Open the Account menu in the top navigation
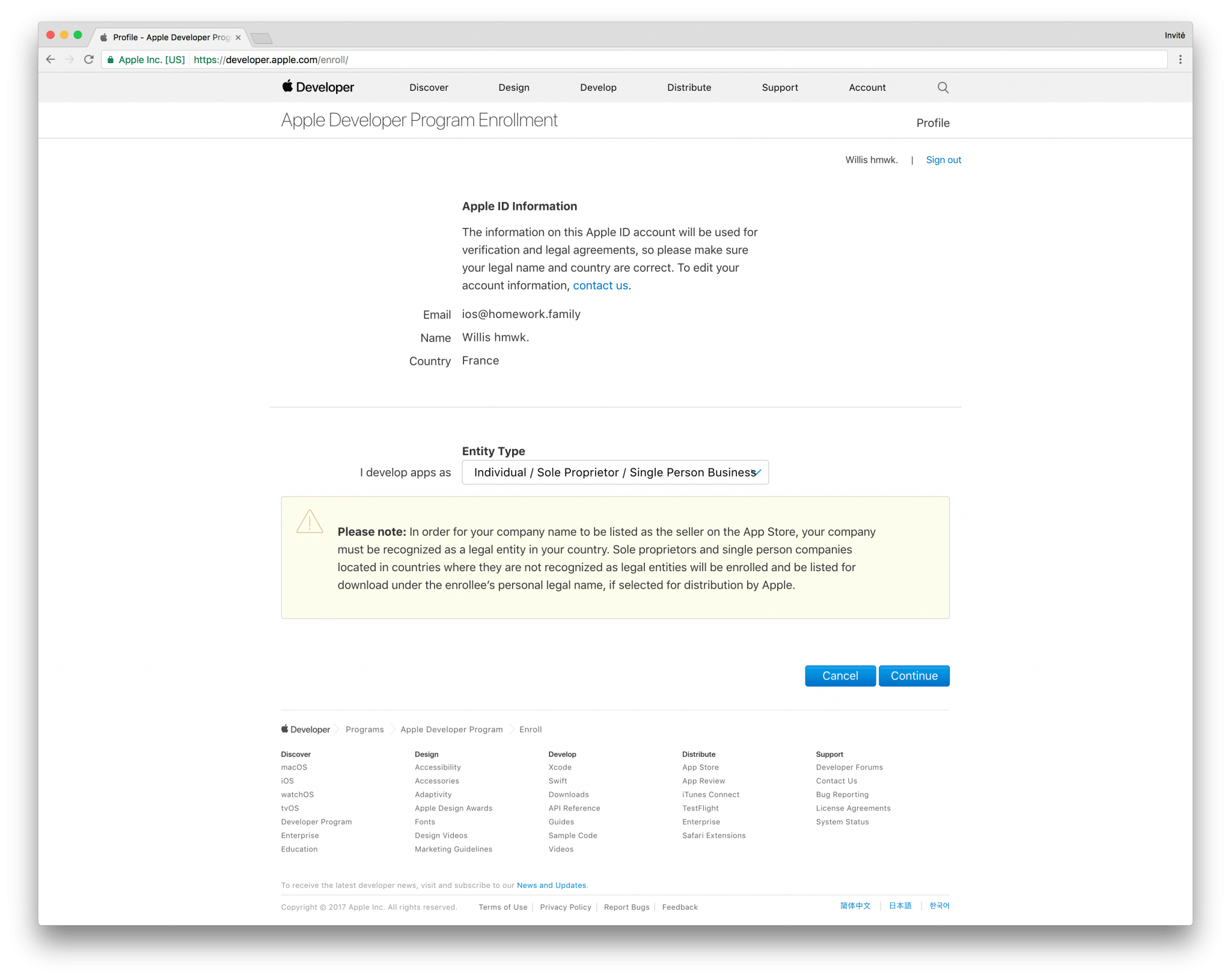 tap(867, 87)
